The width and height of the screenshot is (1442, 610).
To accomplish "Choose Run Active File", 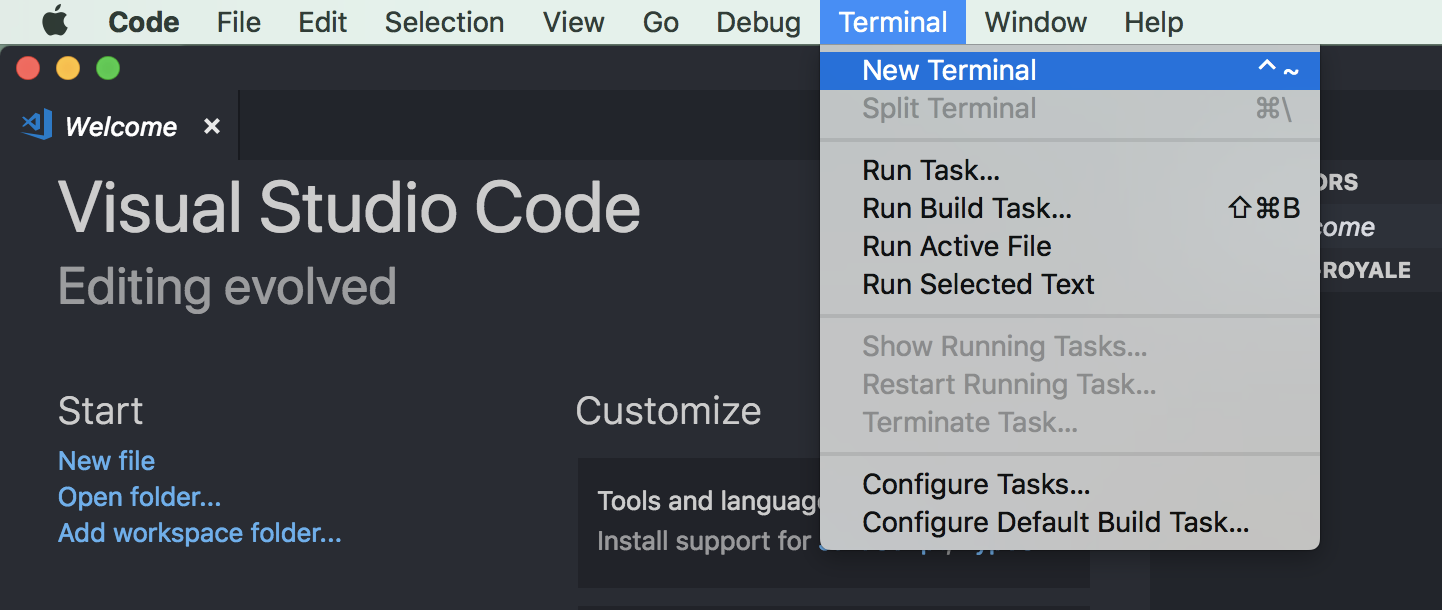I will click(1070, 246).
